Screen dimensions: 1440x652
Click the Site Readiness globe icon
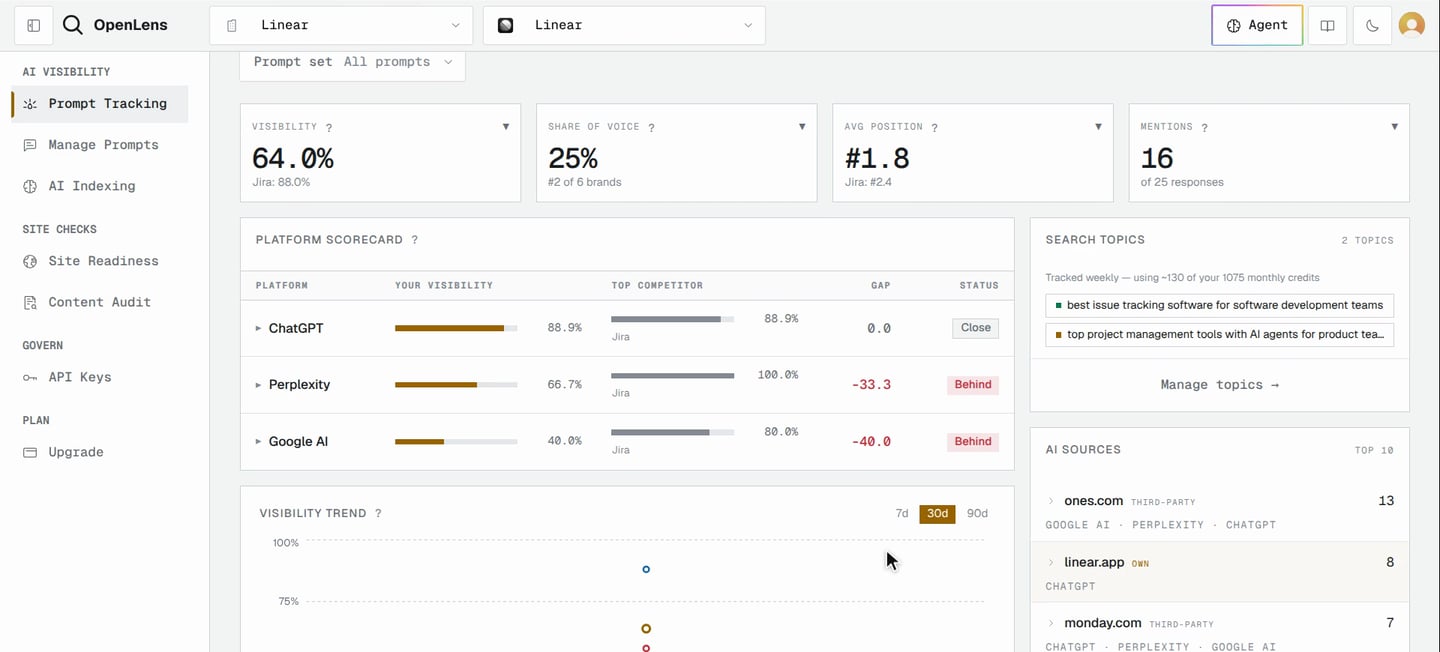pos(30,261)
